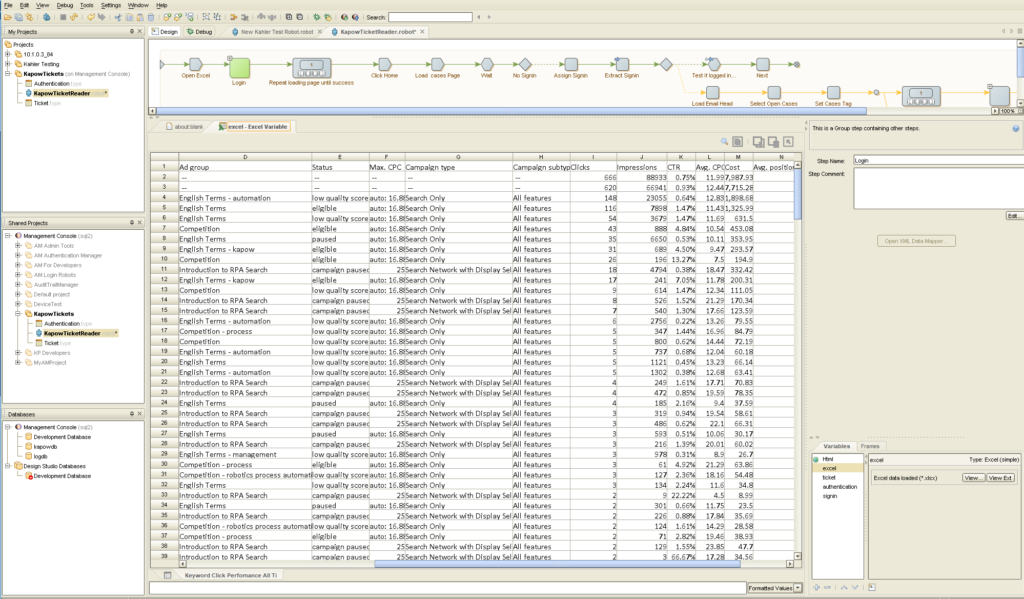Open the File menu
Image resolution: width=1024 pixels, height=599 pixels.
[x=8, y=5]
